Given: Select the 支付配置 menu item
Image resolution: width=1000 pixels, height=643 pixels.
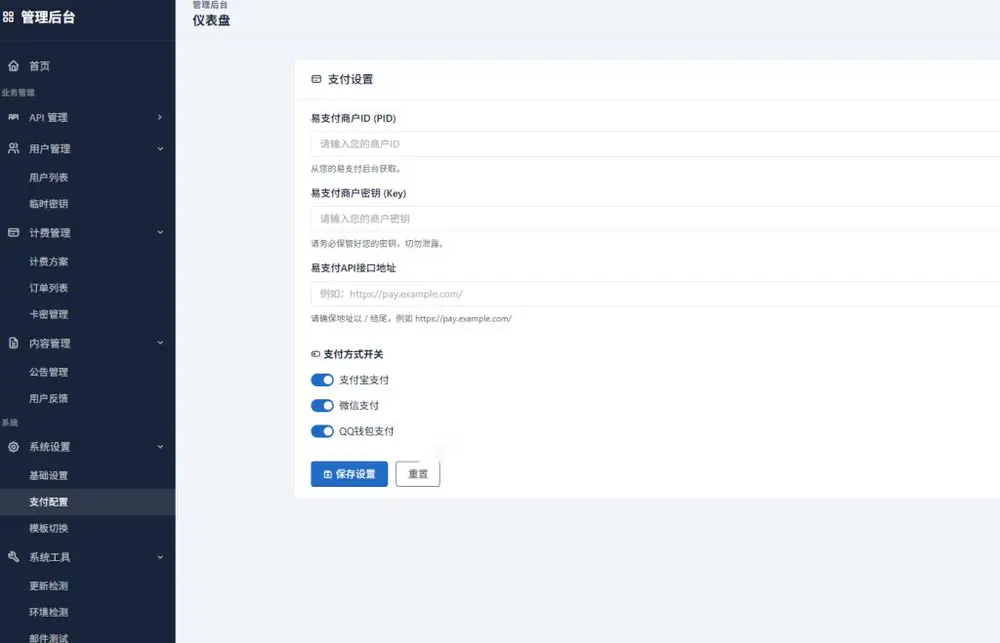Looking at the screenshot, I should 87,502.
